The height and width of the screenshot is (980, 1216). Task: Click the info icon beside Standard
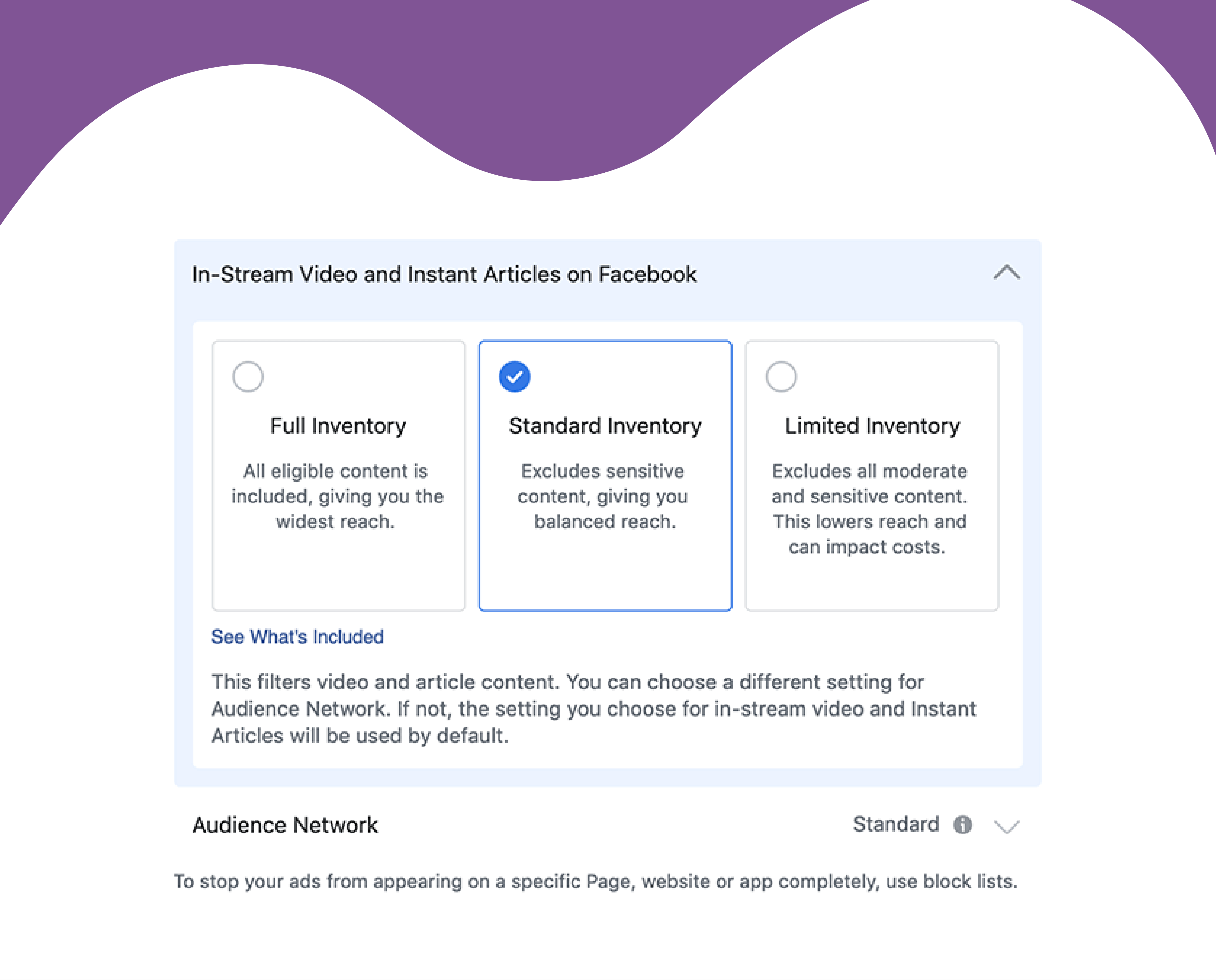coord(963,825)
